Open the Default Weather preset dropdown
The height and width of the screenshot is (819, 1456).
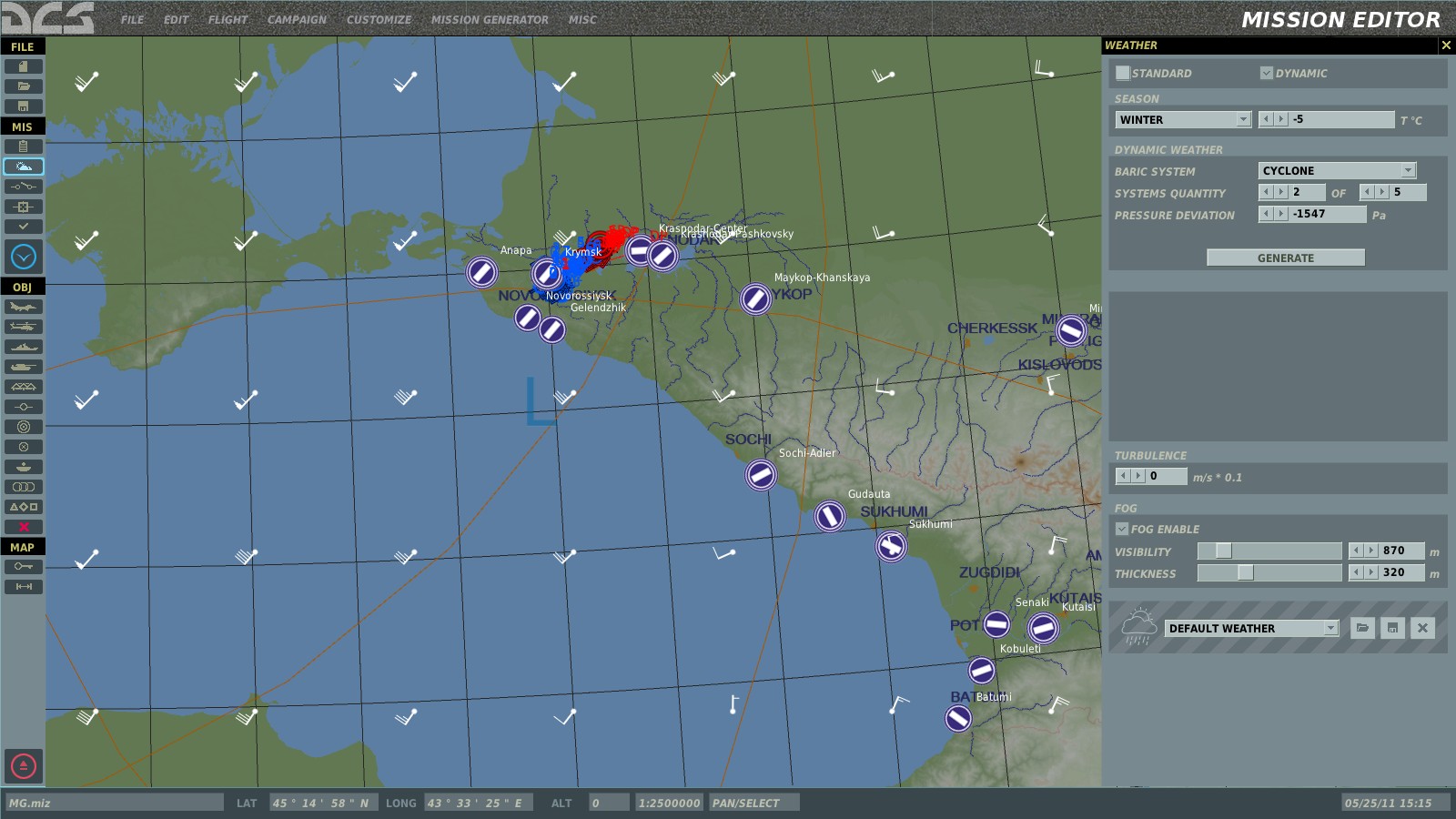point(1251,629)
